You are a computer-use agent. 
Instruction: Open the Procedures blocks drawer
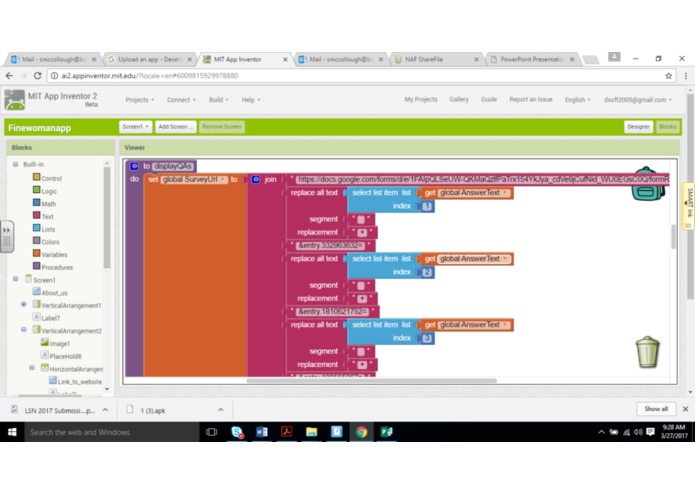(57, 268)
